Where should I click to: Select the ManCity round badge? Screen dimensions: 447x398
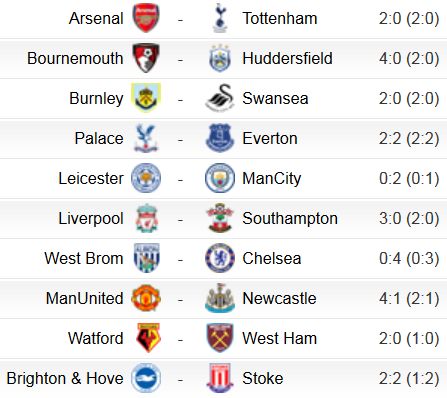click(220, 178)
